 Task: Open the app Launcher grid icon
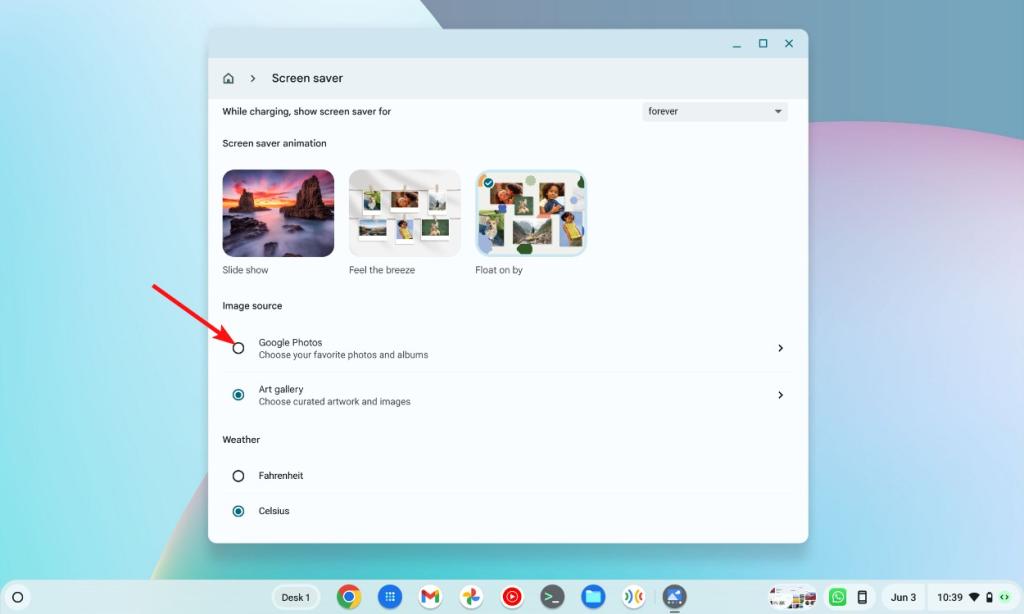coord(388,597)
